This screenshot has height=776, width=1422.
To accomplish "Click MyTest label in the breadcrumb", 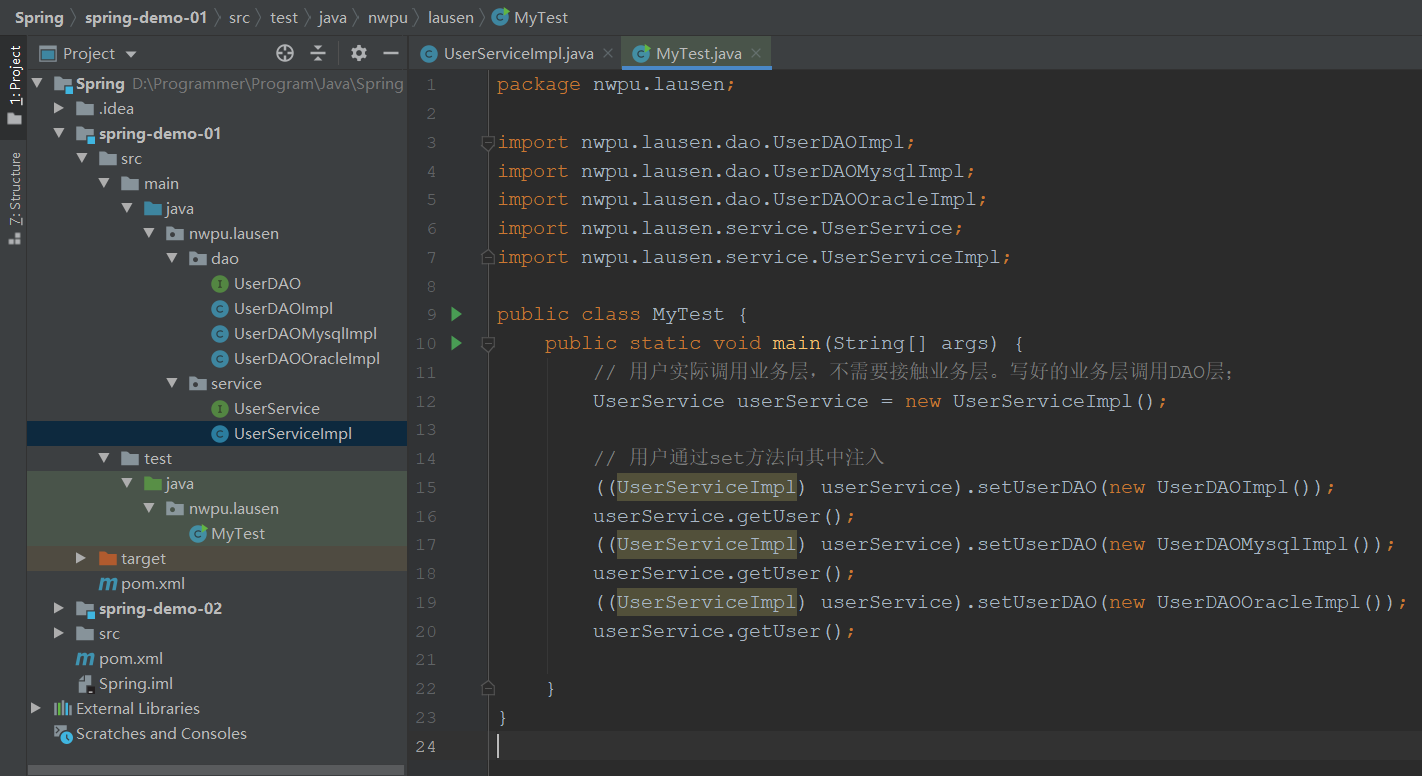I will coord(541,17).
